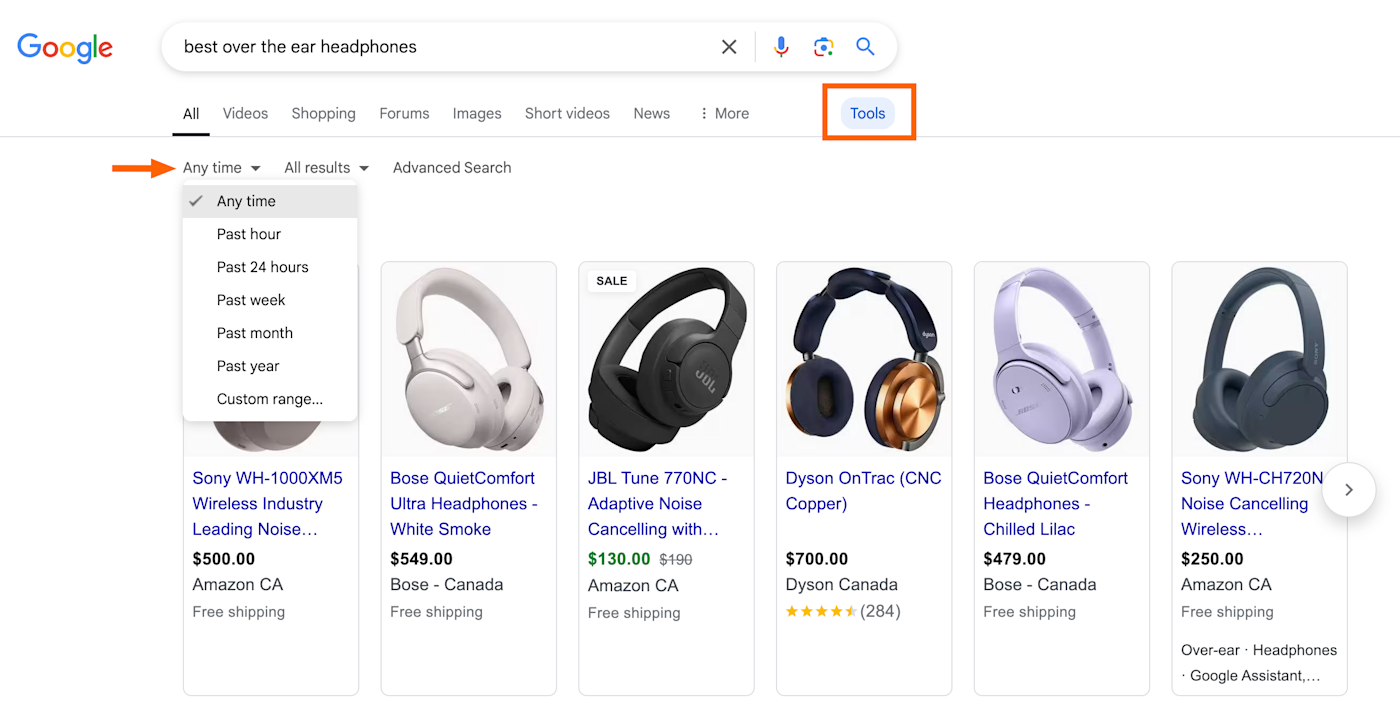Click the Dyson star rating (284)

pos(843,611)
